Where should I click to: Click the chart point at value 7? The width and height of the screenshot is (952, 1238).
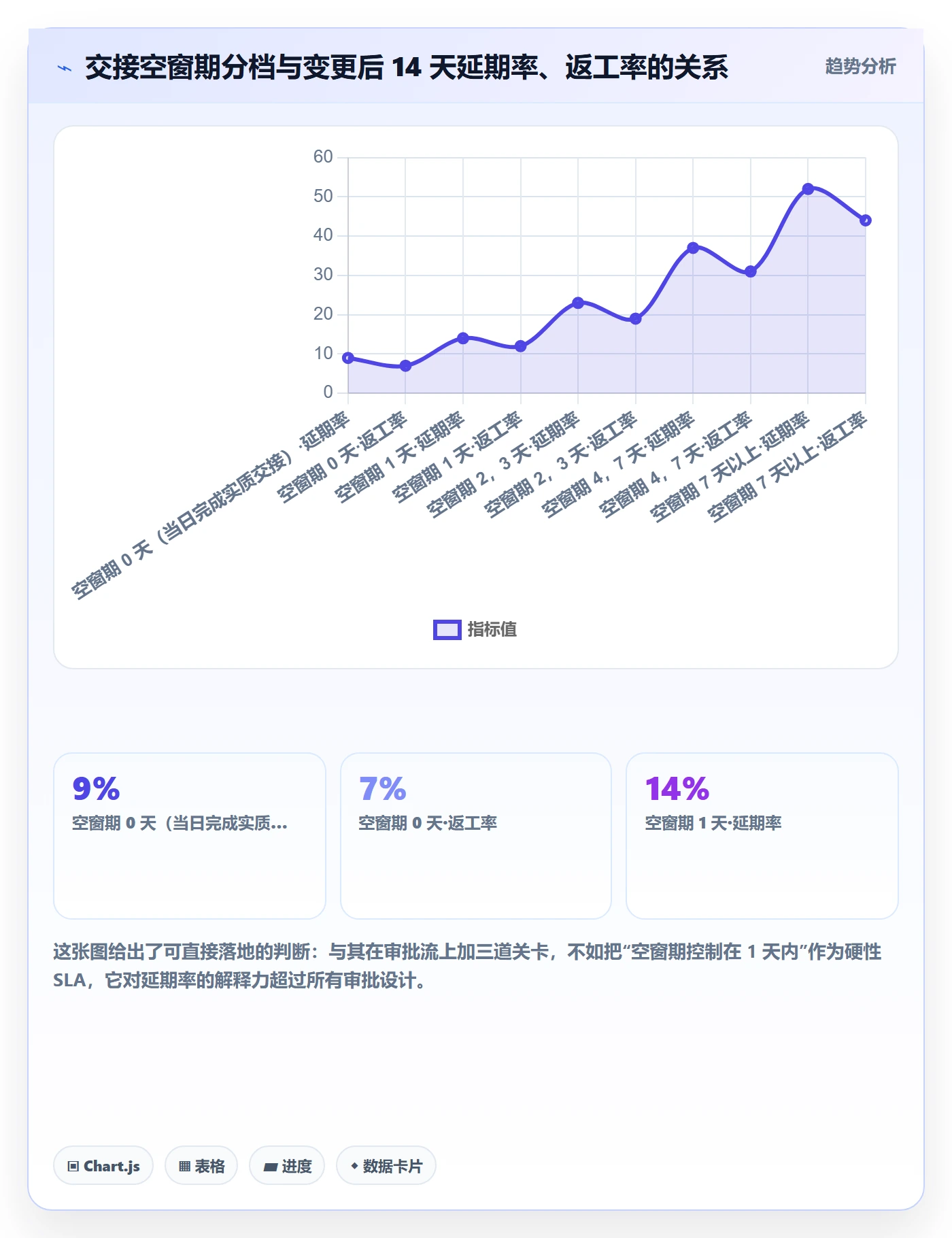[x=405, y=366]
